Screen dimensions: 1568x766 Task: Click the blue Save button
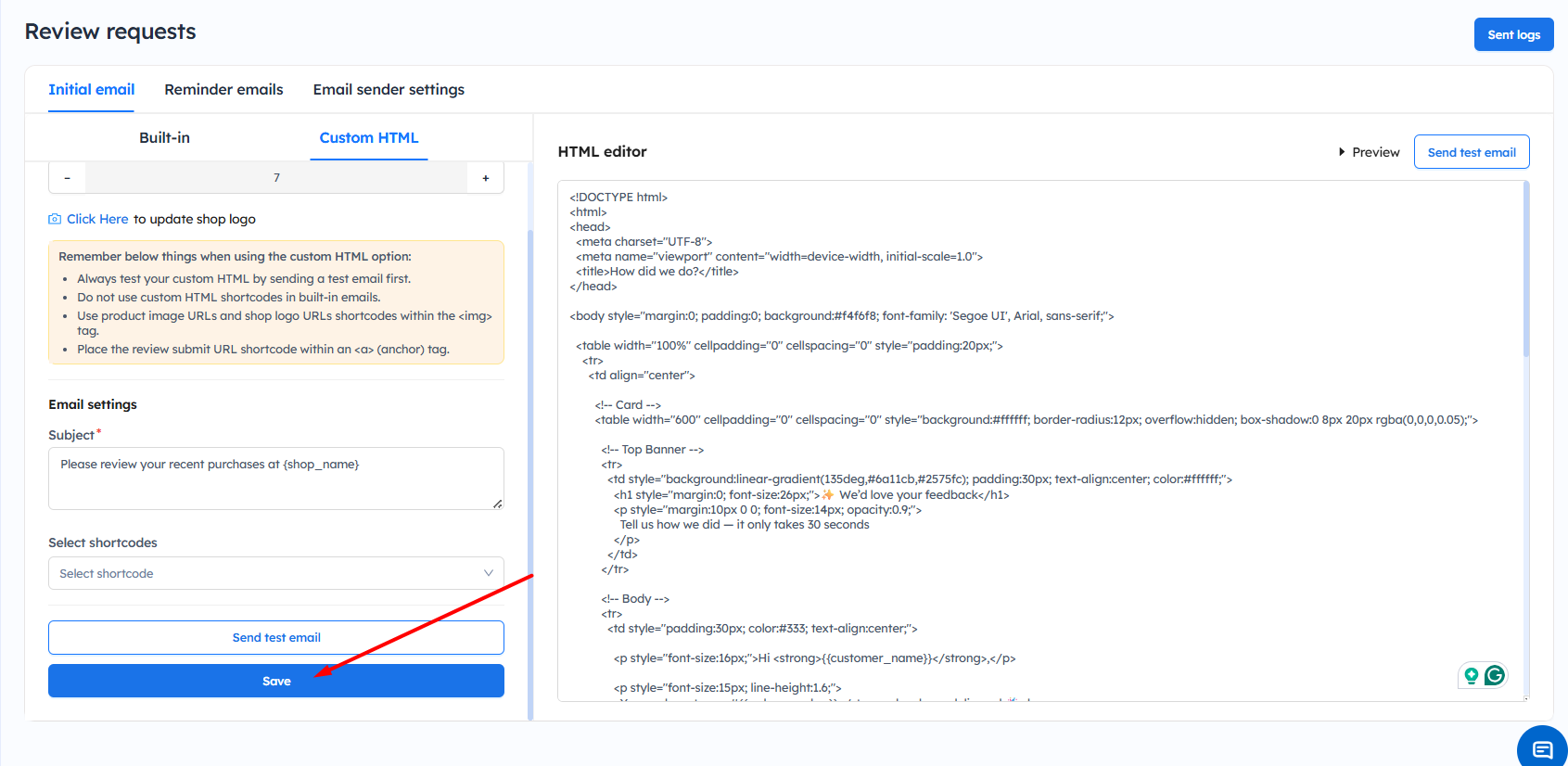275,681
